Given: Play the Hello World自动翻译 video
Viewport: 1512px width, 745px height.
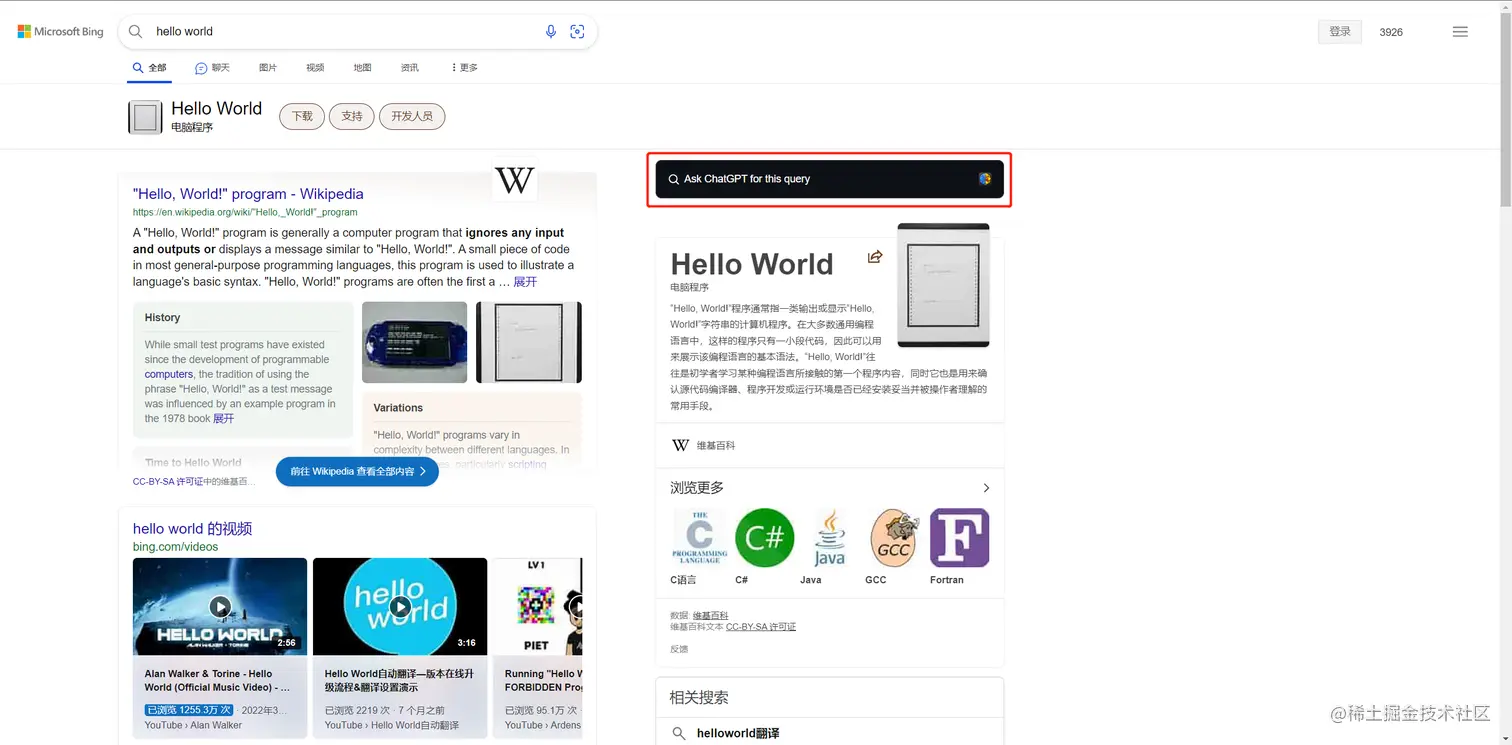Looking at the screenshot, I should coord(400,606).
